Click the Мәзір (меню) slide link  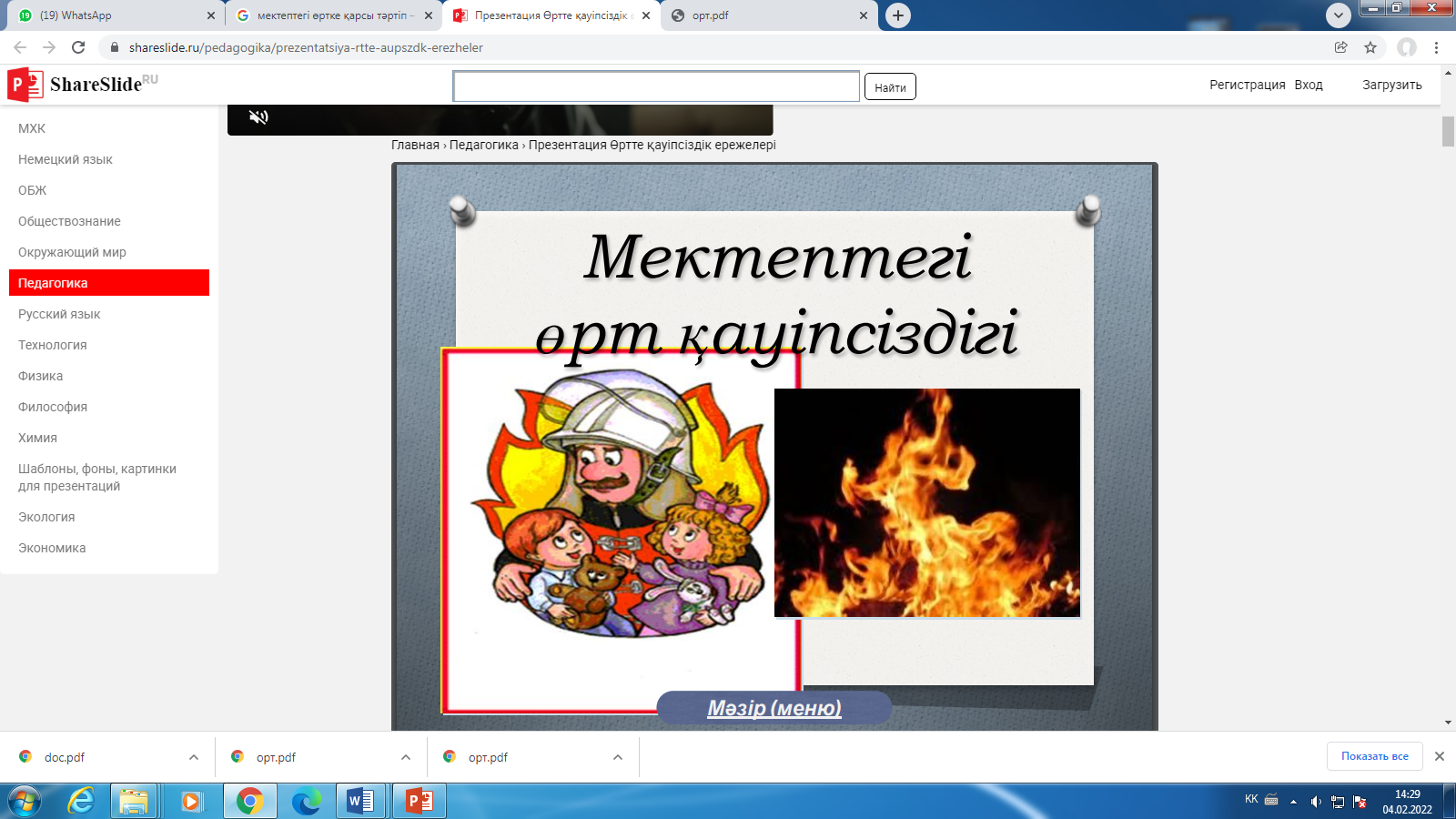774,708
